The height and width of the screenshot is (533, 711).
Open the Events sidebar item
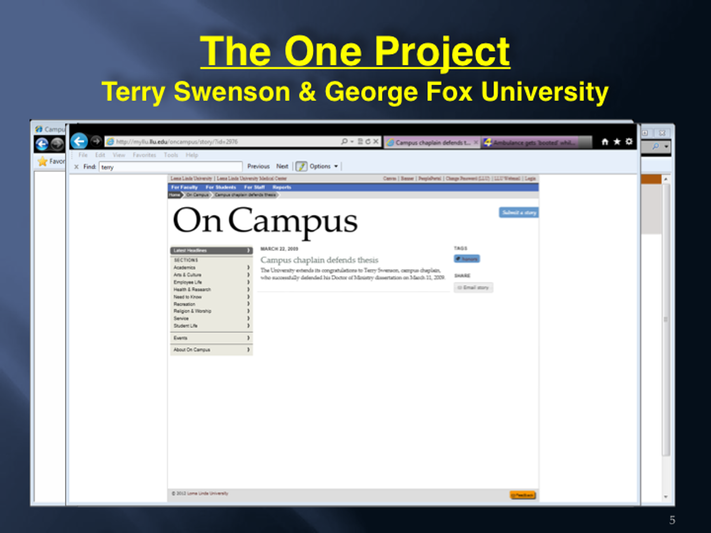coord(211,338)
